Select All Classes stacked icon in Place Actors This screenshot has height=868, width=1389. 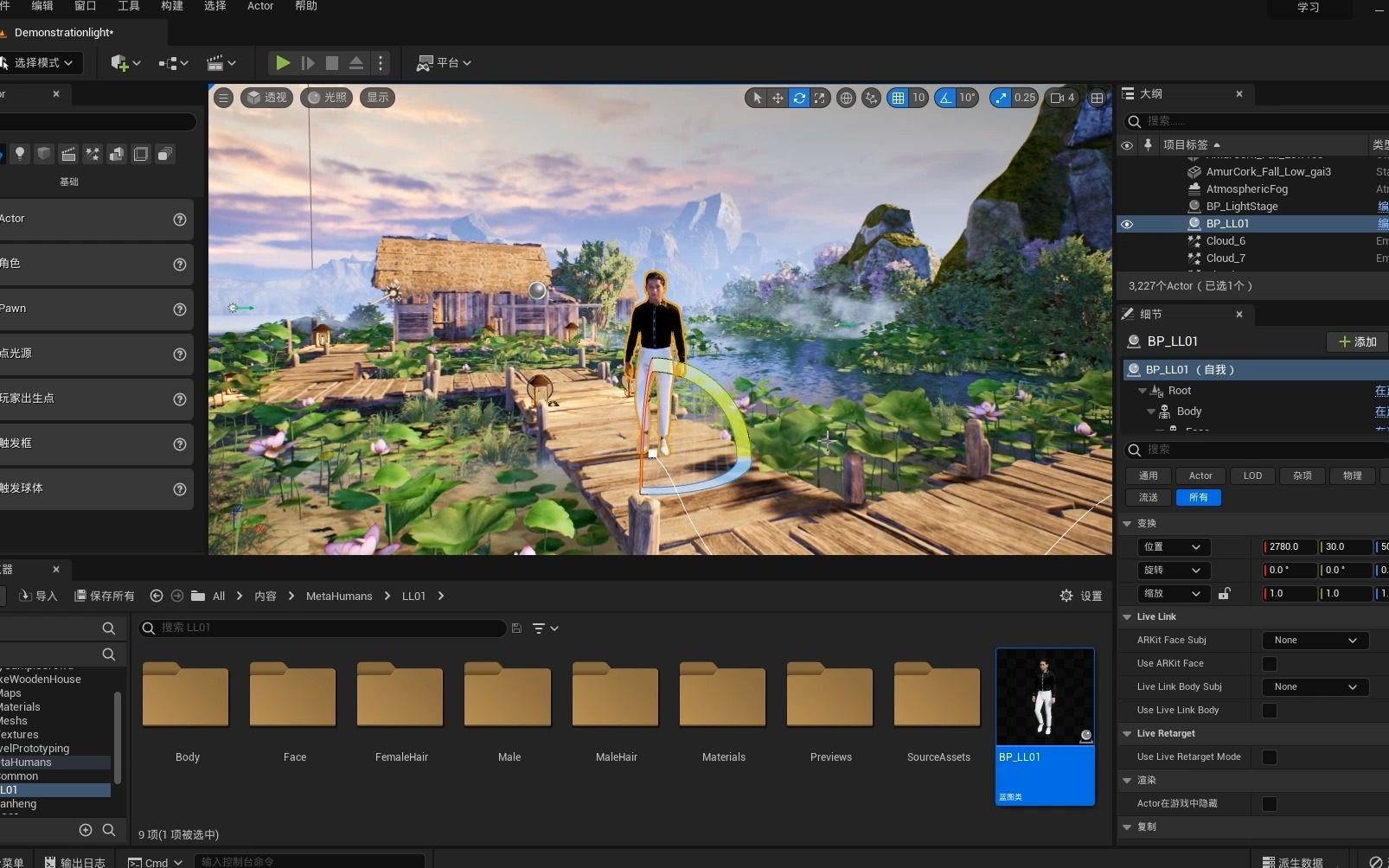164,154
